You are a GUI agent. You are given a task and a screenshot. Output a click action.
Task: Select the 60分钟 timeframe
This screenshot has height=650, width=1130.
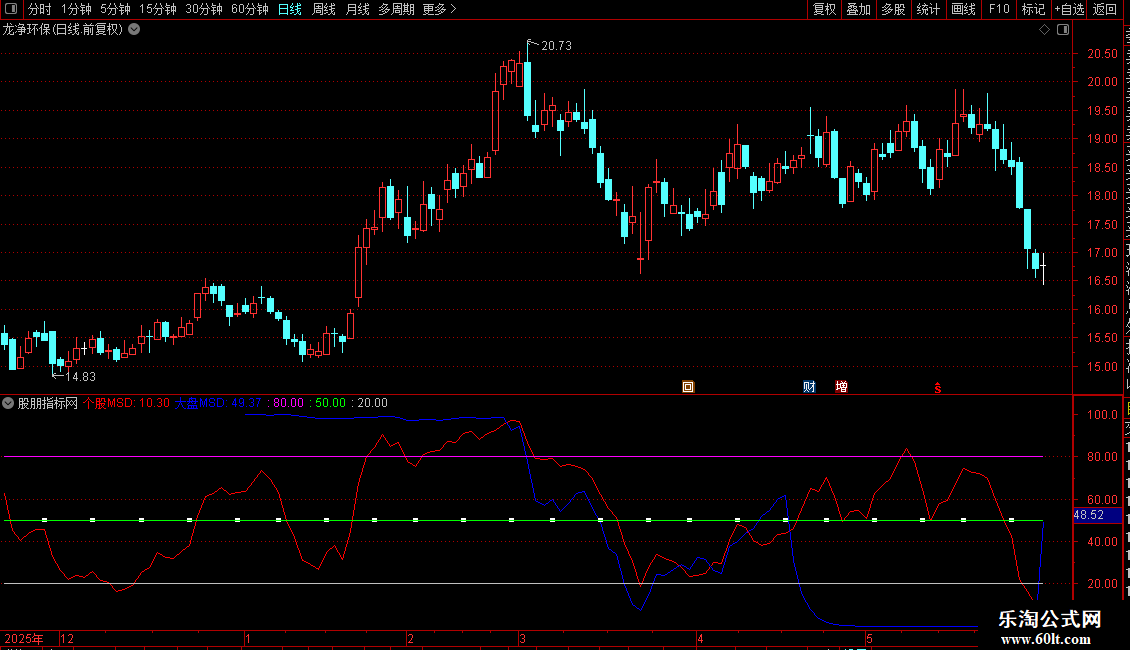click(x=249, y=9)
